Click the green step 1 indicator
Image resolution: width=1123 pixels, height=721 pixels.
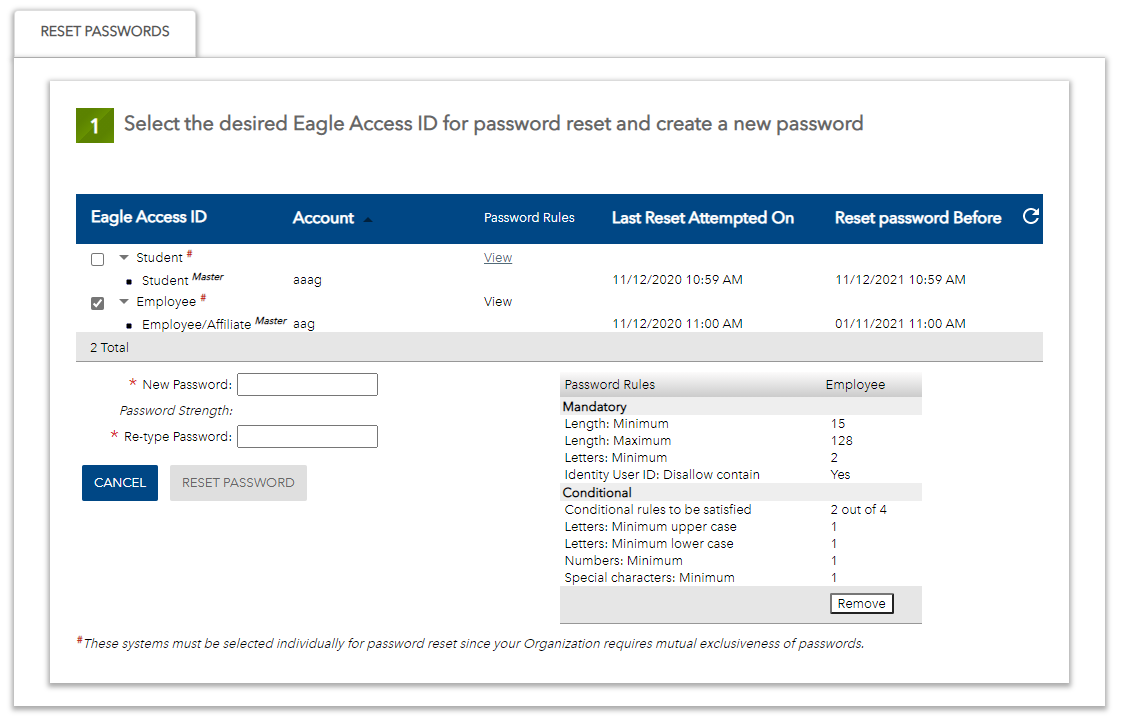pyautogui.click(x=95, y=125)
